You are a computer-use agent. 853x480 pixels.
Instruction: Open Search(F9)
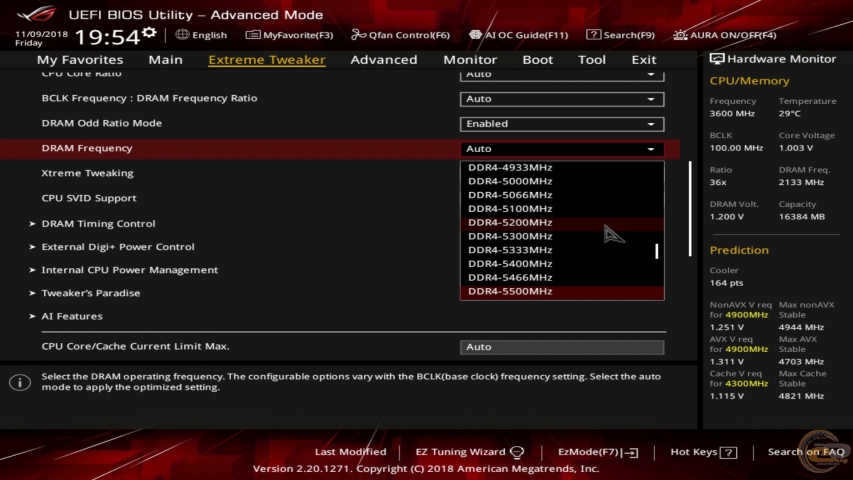click(x=620, y=35)
